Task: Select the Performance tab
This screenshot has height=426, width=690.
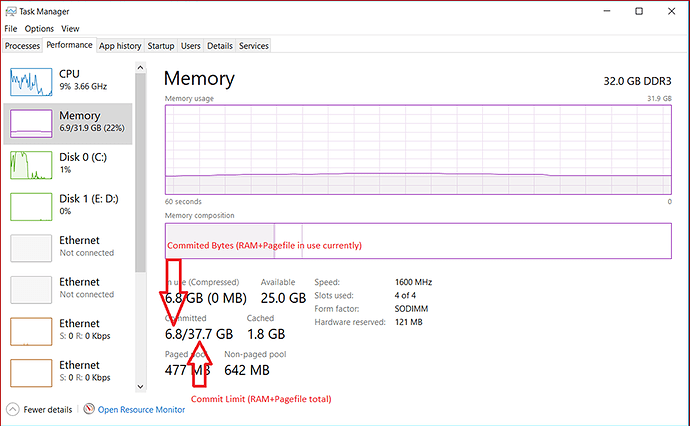Action: click(x=70, y=45)
